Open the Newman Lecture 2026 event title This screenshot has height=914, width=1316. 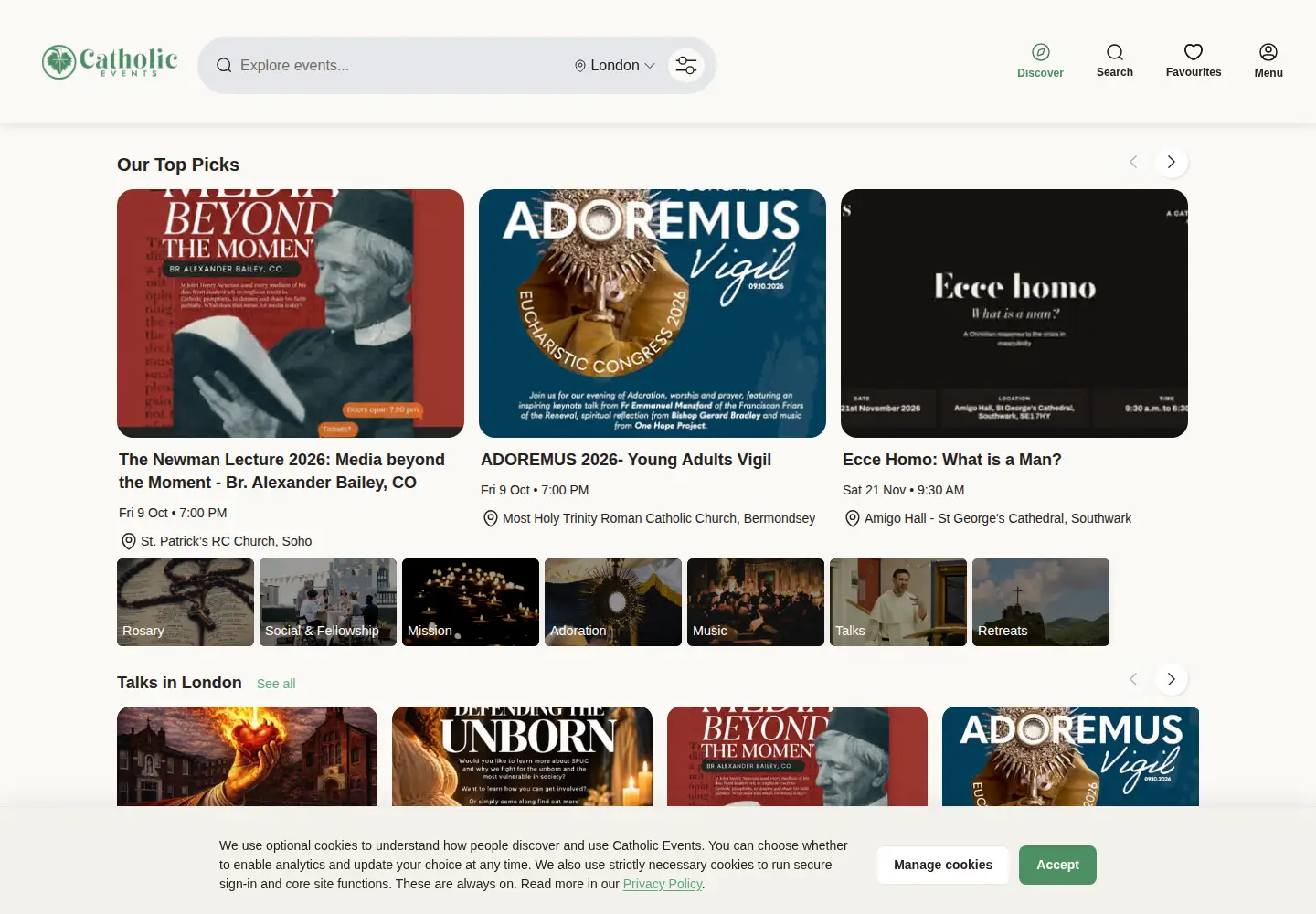pyautogui.click(x=281, y=471)
